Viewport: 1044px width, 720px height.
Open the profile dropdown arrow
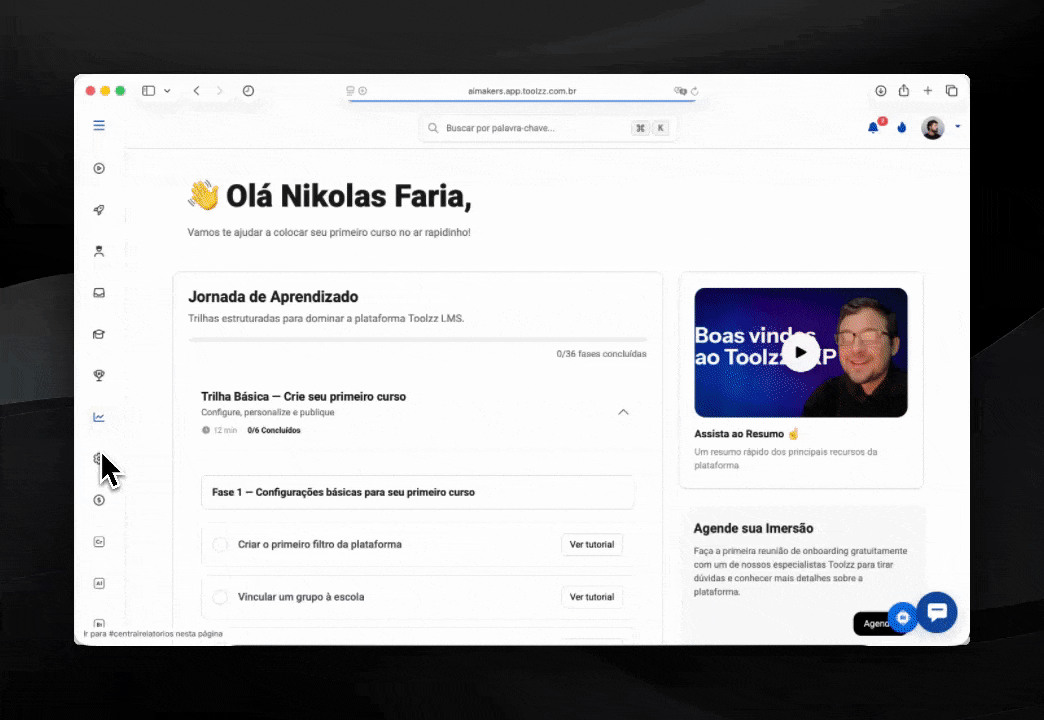coord(957,126)
